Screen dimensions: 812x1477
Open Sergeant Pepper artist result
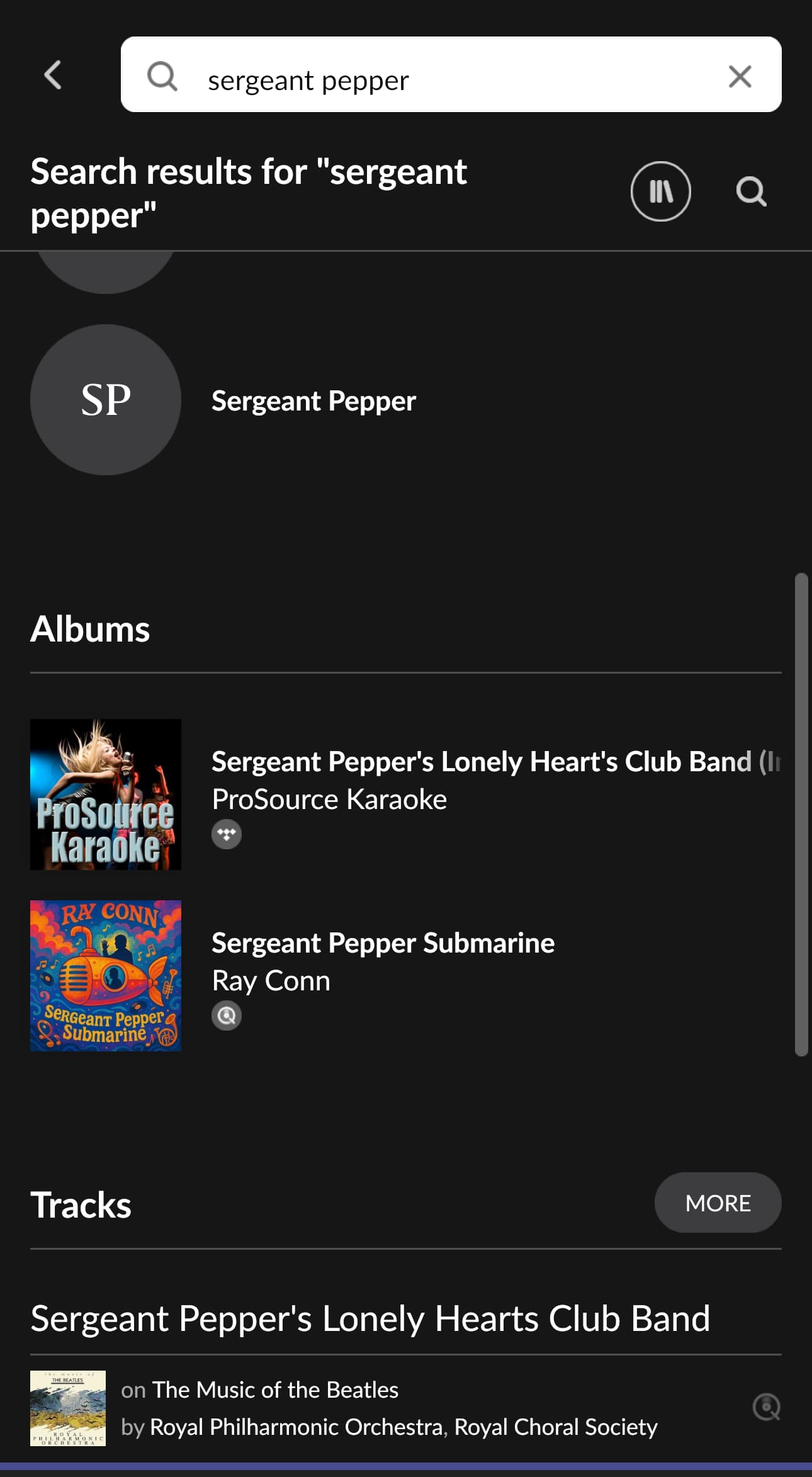[313, 401]
